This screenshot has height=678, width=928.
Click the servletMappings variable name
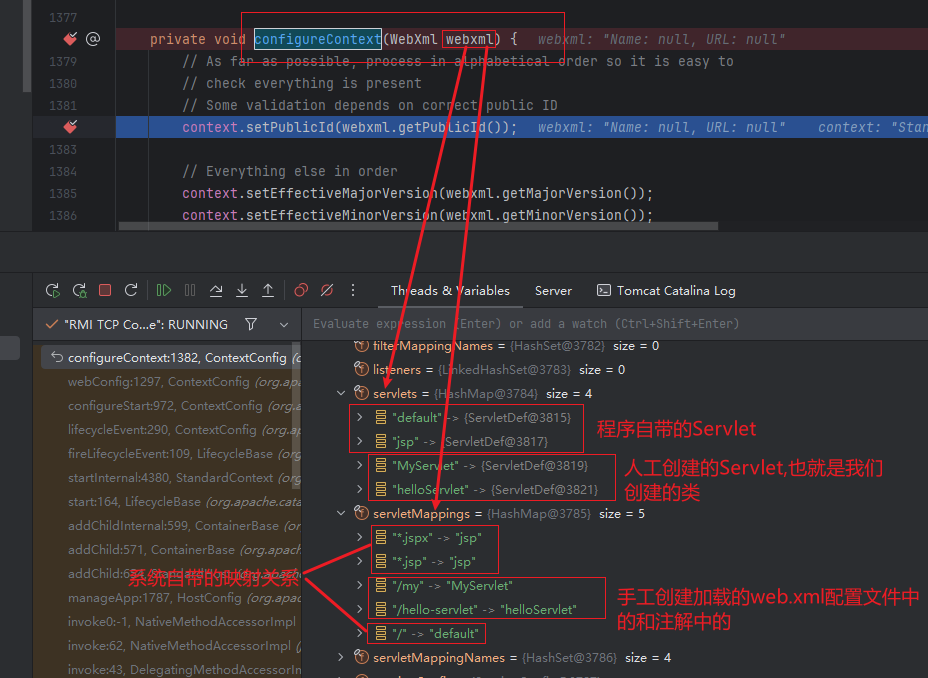(421, 514)
